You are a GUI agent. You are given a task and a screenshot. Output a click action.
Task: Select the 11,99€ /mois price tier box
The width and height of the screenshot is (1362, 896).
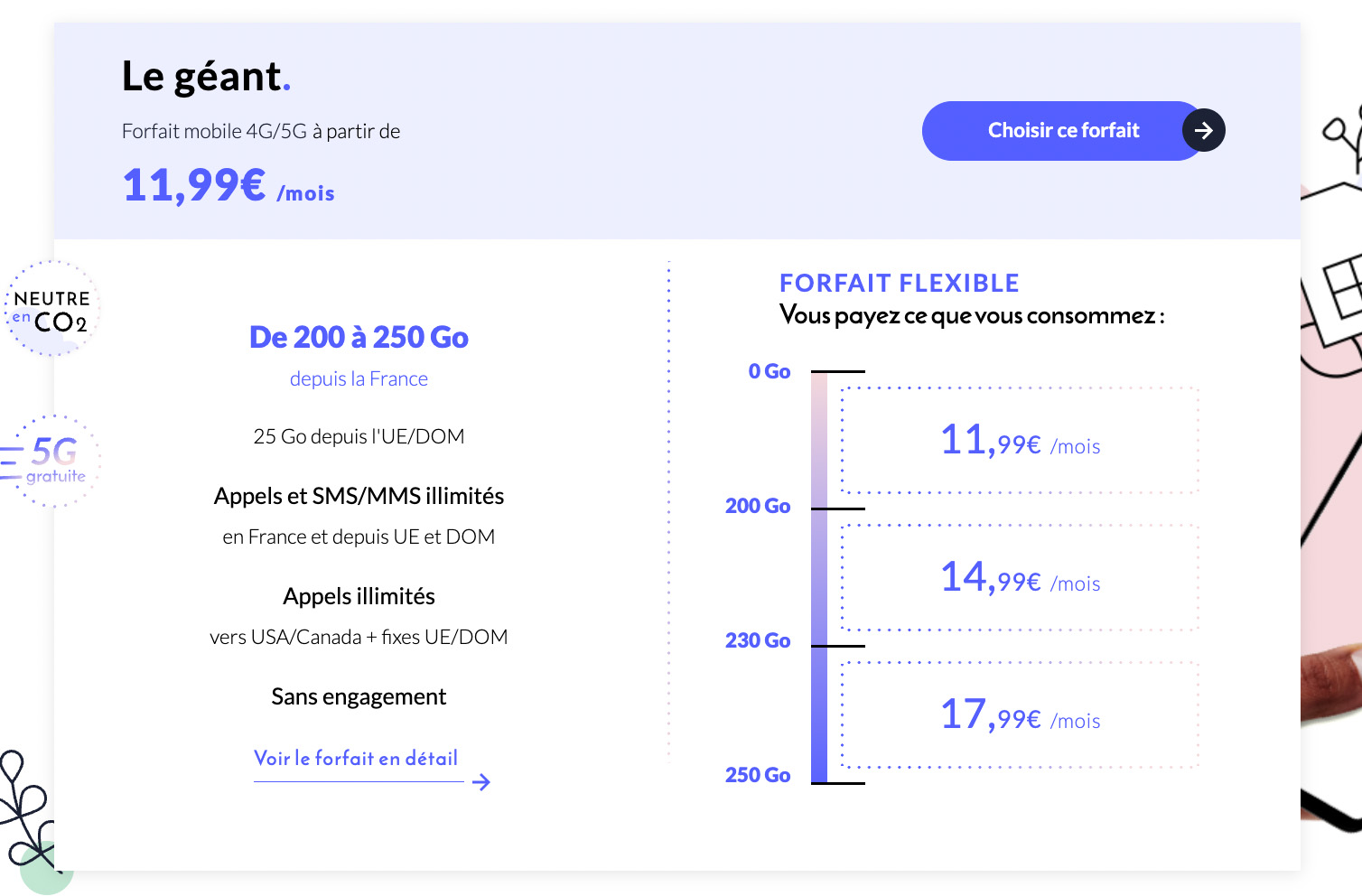[x=1020, y=441]
